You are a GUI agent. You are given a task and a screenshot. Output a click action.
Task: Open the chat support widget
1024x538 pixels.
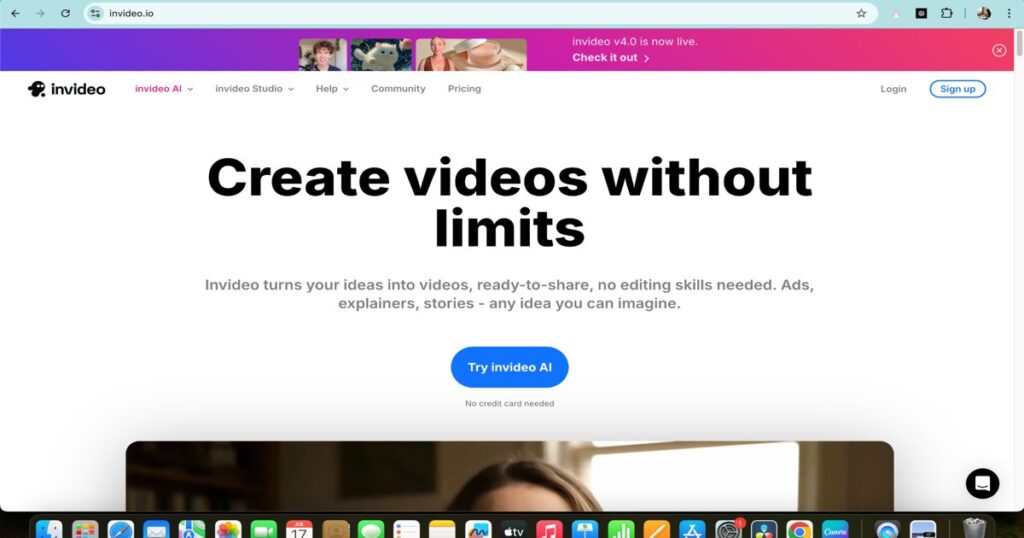pyautogui.click(x=982, y=483)
